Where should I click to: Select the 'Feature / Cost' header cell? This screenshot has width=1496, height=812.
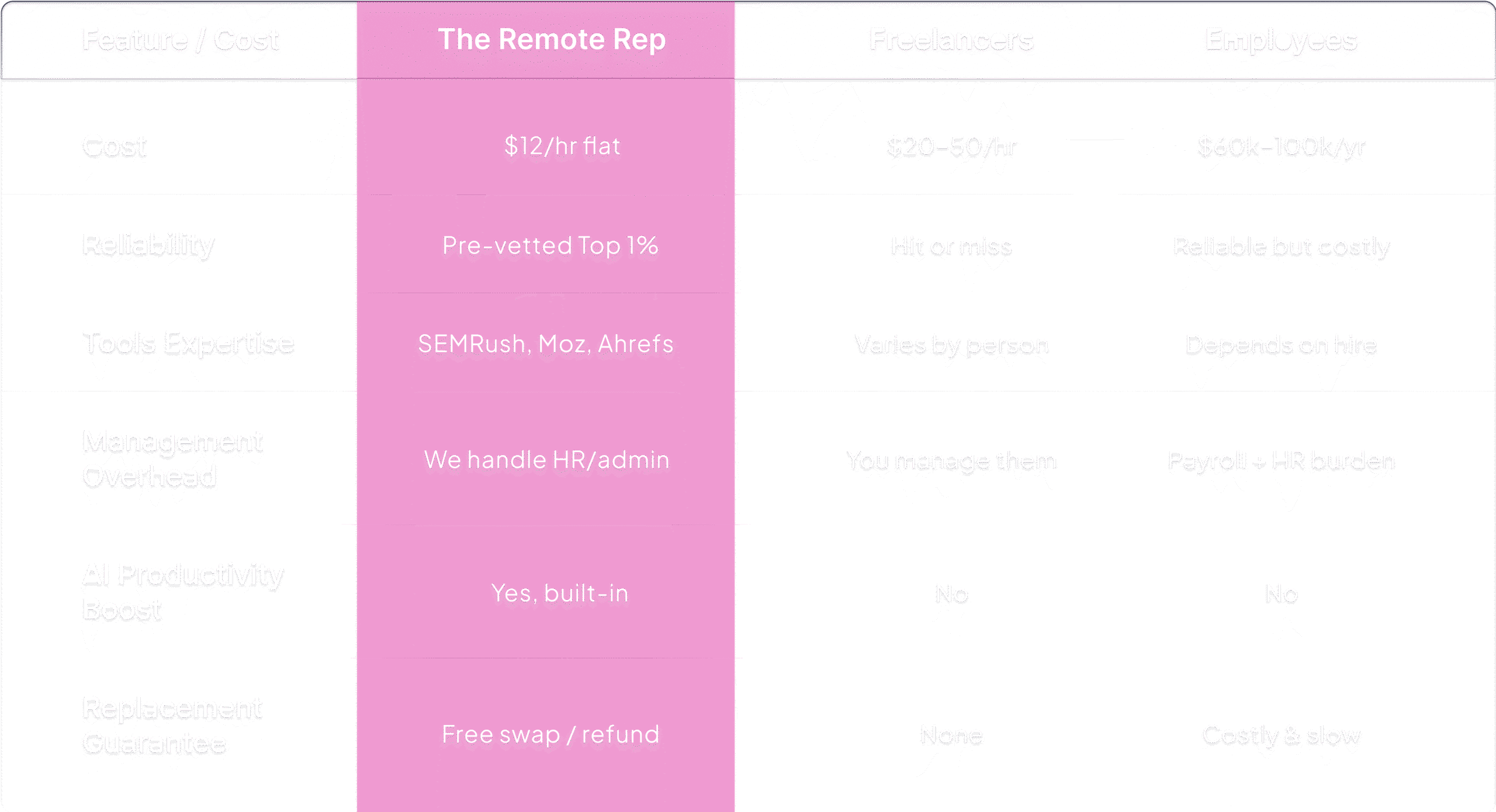tap(181, 40)
